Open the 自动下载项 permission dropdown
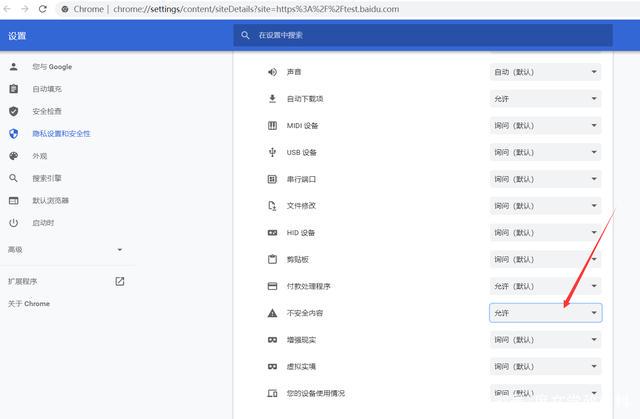The width and height of the screenshot is (640, 419). (545, 99)
